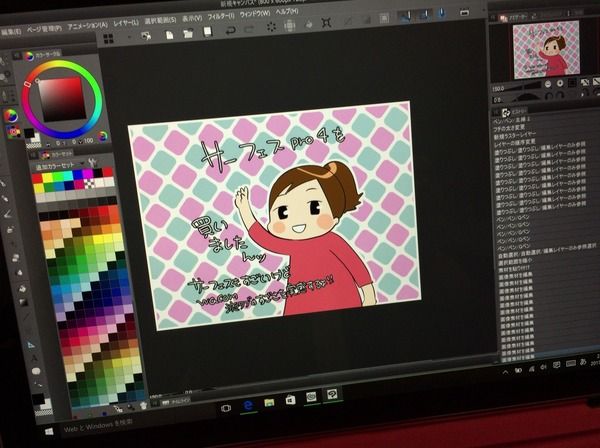Click the あ IME indicator in system tray
Viewport: 600px width, 448px height.
click(x=583, y=362)
